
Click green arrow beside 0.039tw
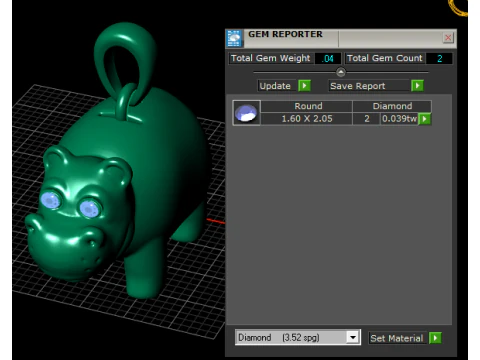pos(425,119)
